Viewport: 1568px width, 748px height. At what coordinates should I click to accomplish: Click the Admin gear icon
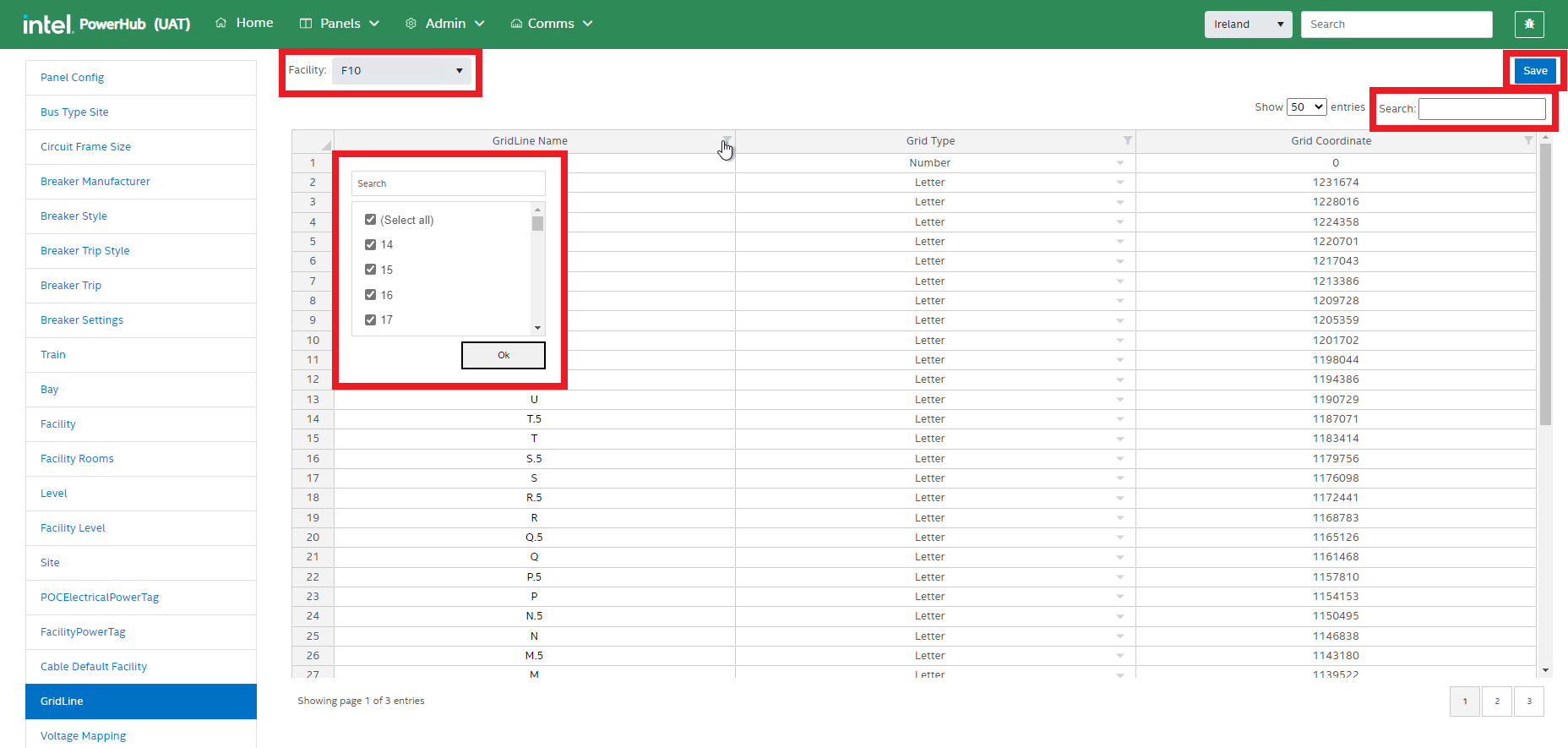[411, 24]
